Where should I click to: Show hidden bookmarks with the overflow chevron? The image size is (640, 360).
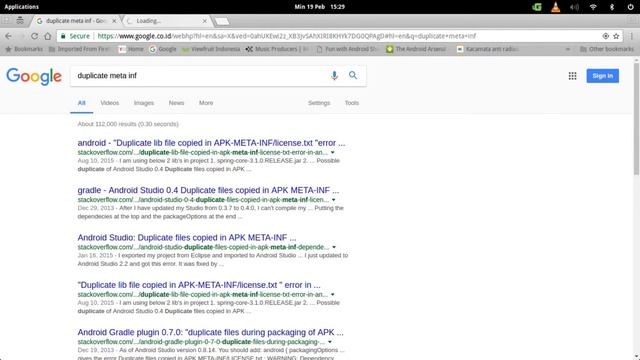568,49
